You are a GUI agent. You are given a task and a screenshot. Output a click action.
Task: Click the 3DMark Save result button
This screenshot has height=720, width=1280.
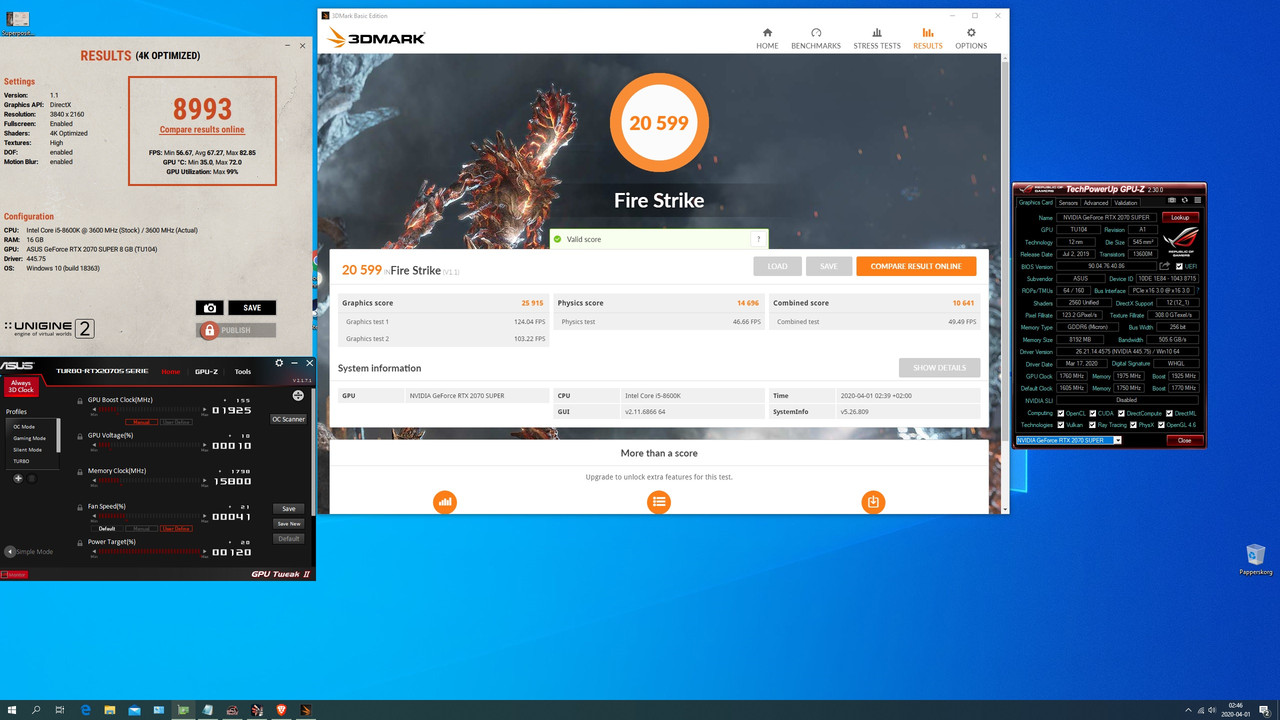coord(828,266)
